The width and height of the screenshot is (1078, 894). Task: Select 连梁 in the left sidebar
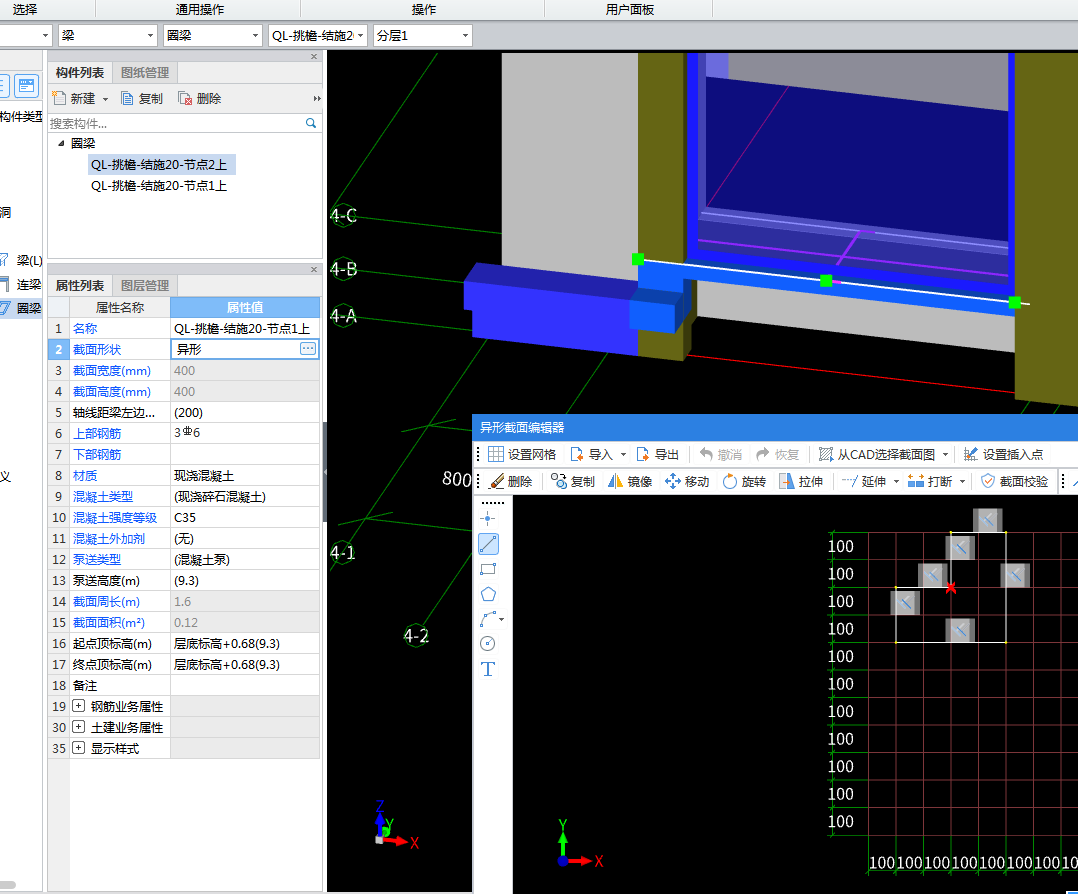coord(22,284)
